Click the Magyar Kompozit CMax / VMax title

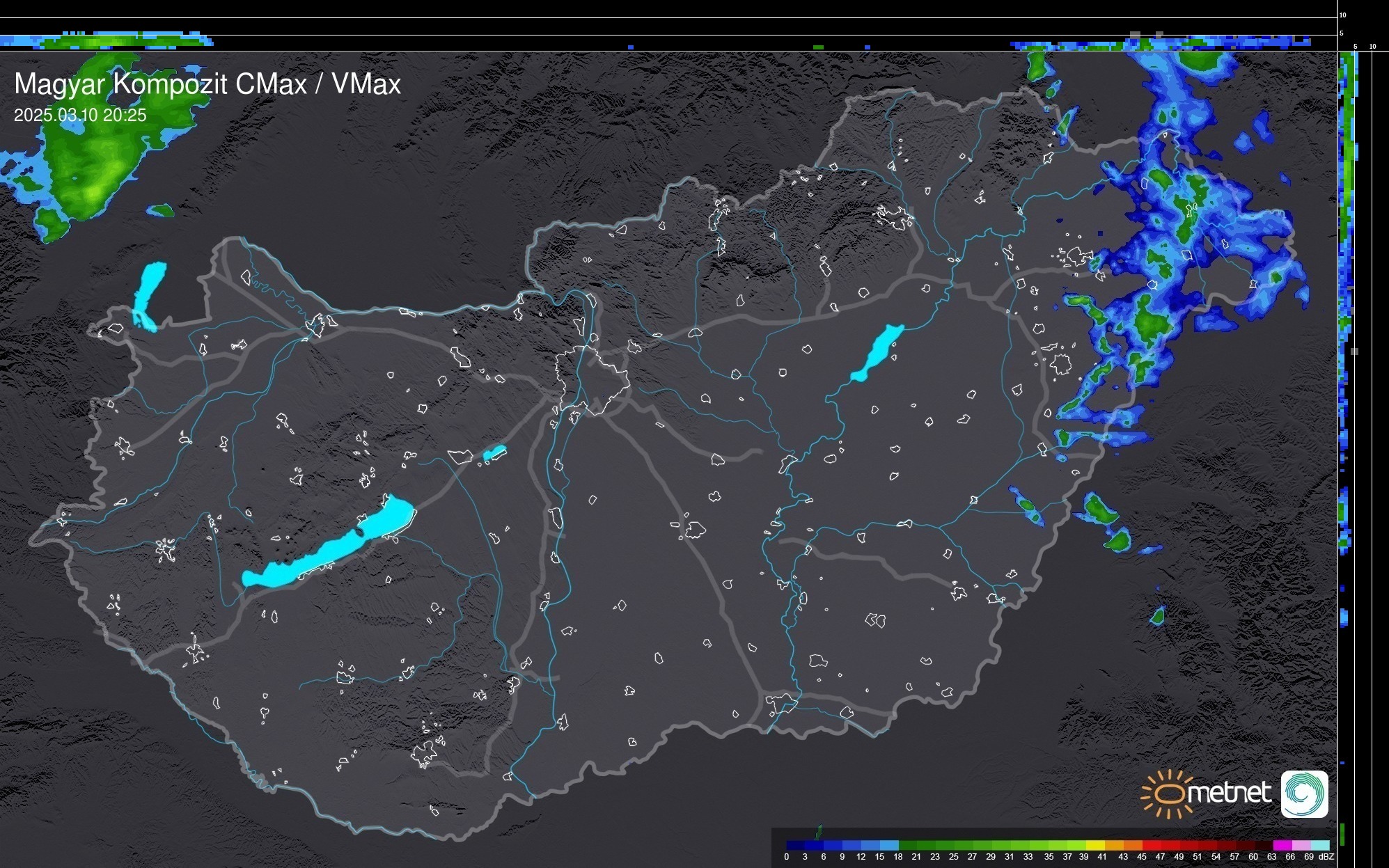tap(207, 84)
